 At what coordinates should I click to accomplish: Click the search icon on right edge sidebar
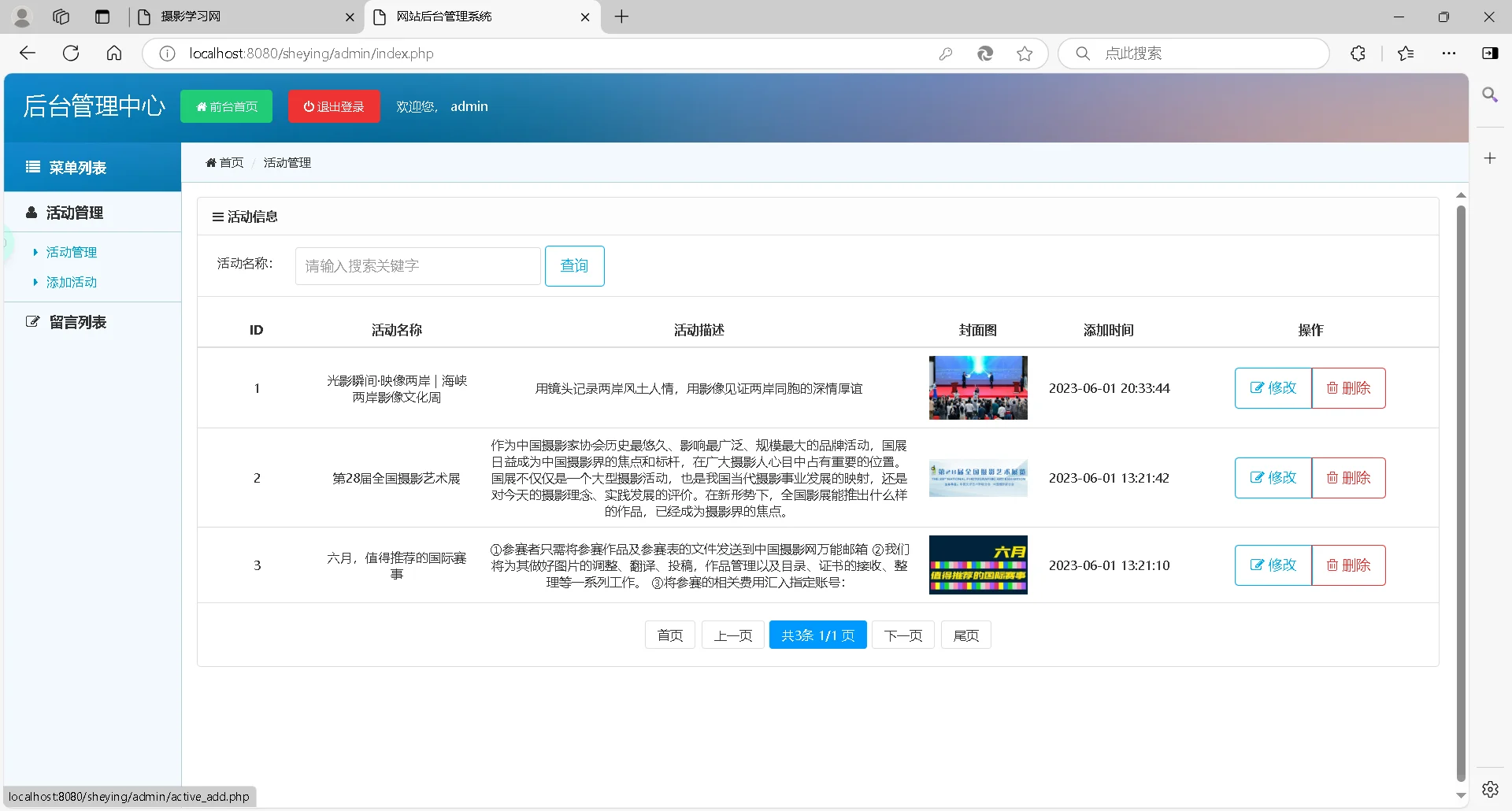1491,94
